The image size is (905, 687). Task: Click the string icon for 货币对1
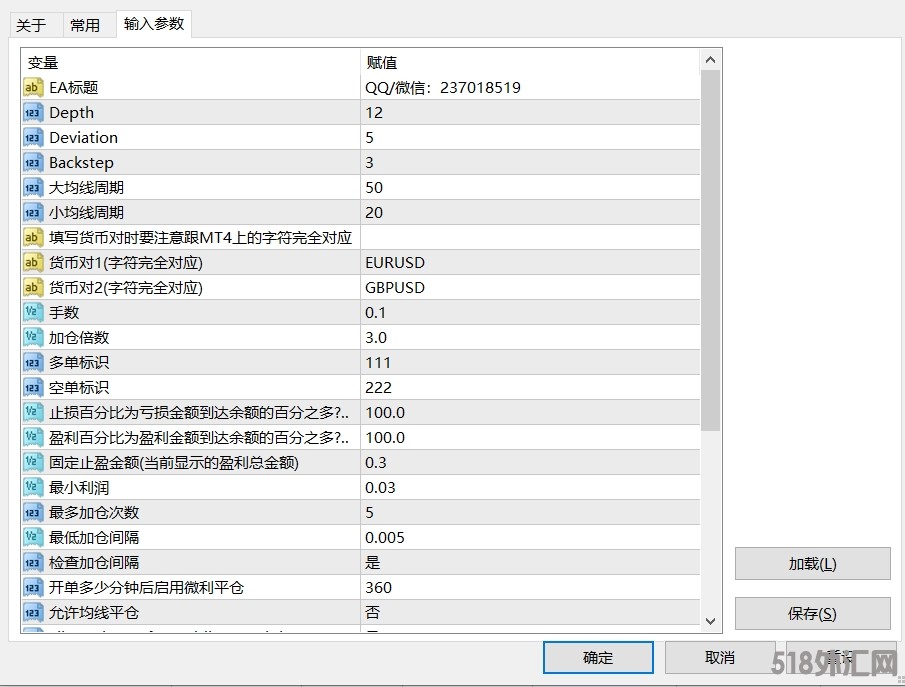click(x=32, y=263)
